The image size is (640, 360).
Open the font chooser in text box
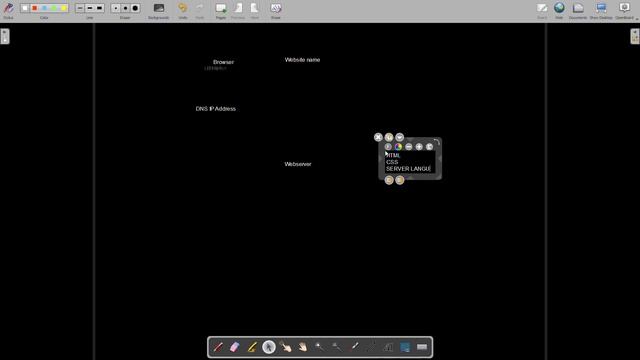pyautogui.click(x=388, y=147)
